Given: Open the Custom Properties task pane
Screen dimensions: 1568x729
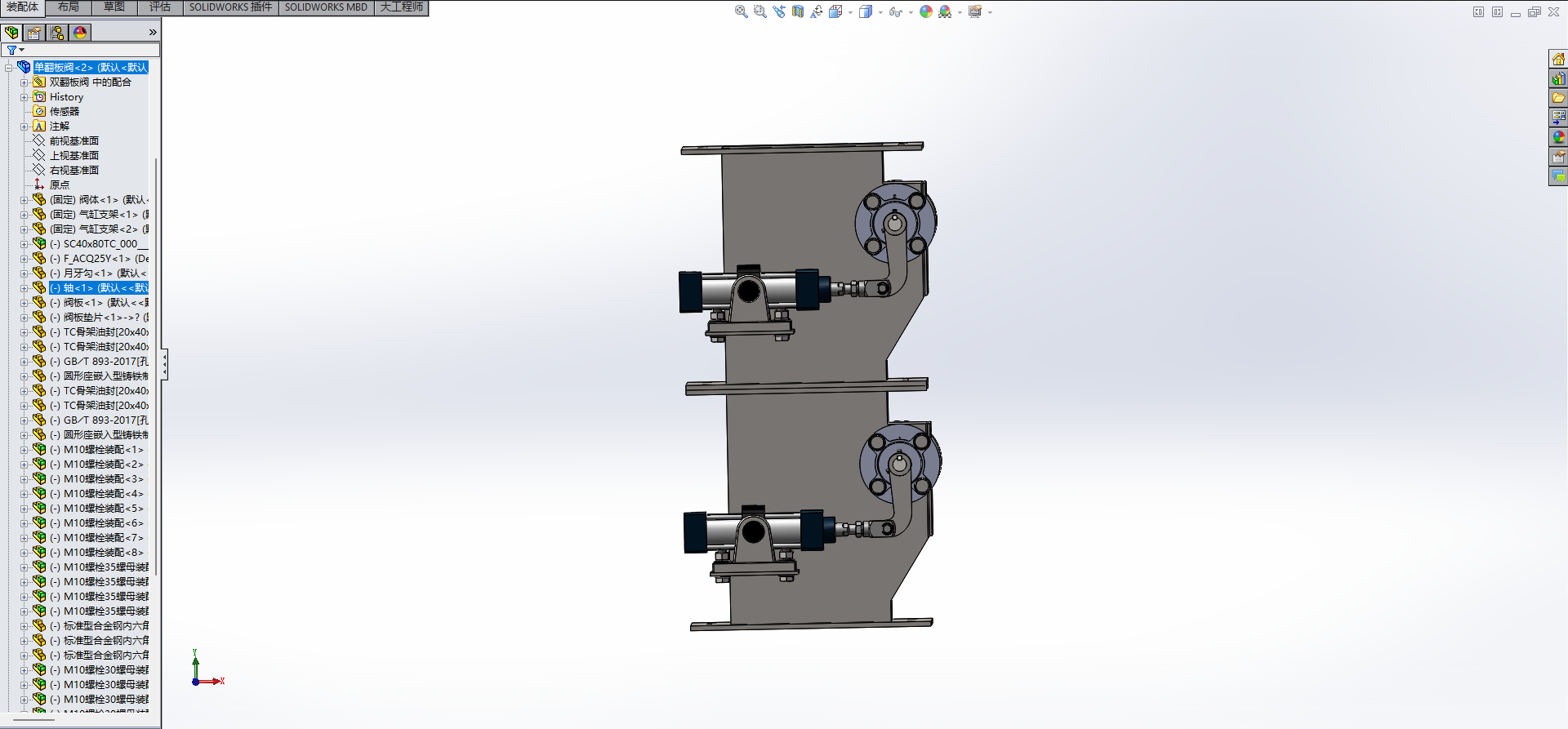Looking at the screenshot, I should 1558,157.
